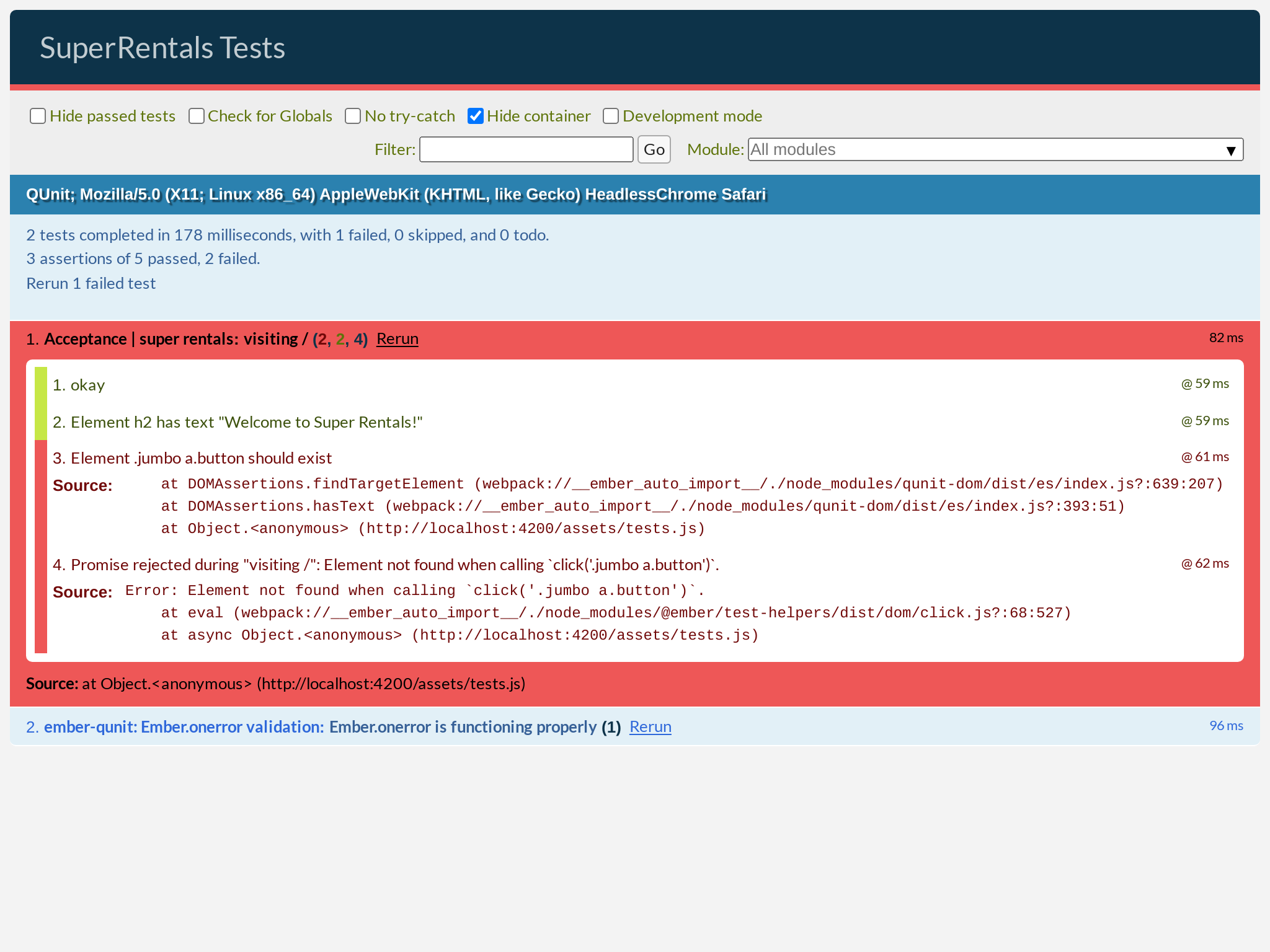Expand 'Ember.onerror is functioning properly' test

(x=463, y=726)
